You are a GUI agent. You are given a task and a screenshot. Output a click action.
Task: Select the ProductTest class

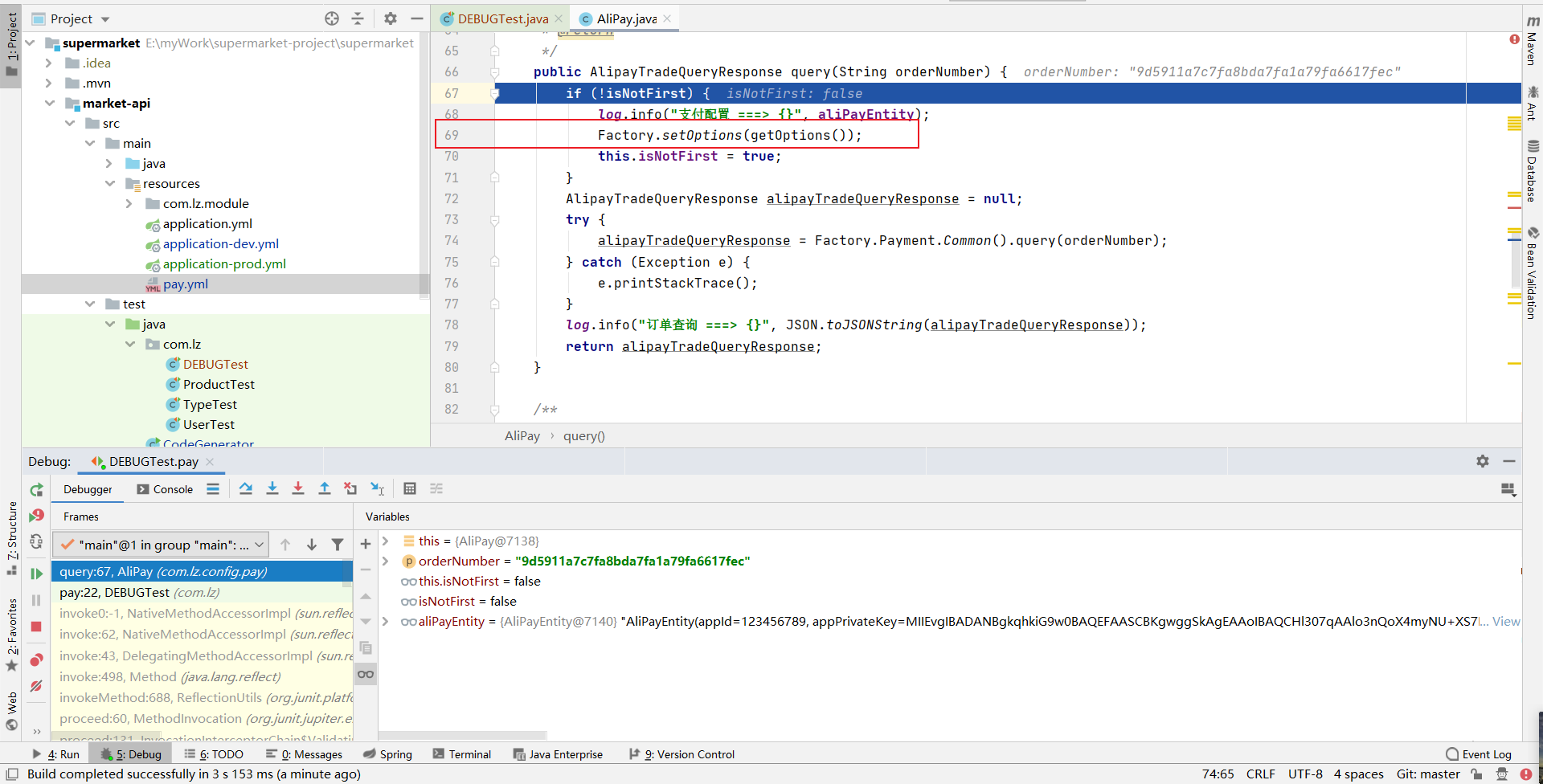point(219,384)
